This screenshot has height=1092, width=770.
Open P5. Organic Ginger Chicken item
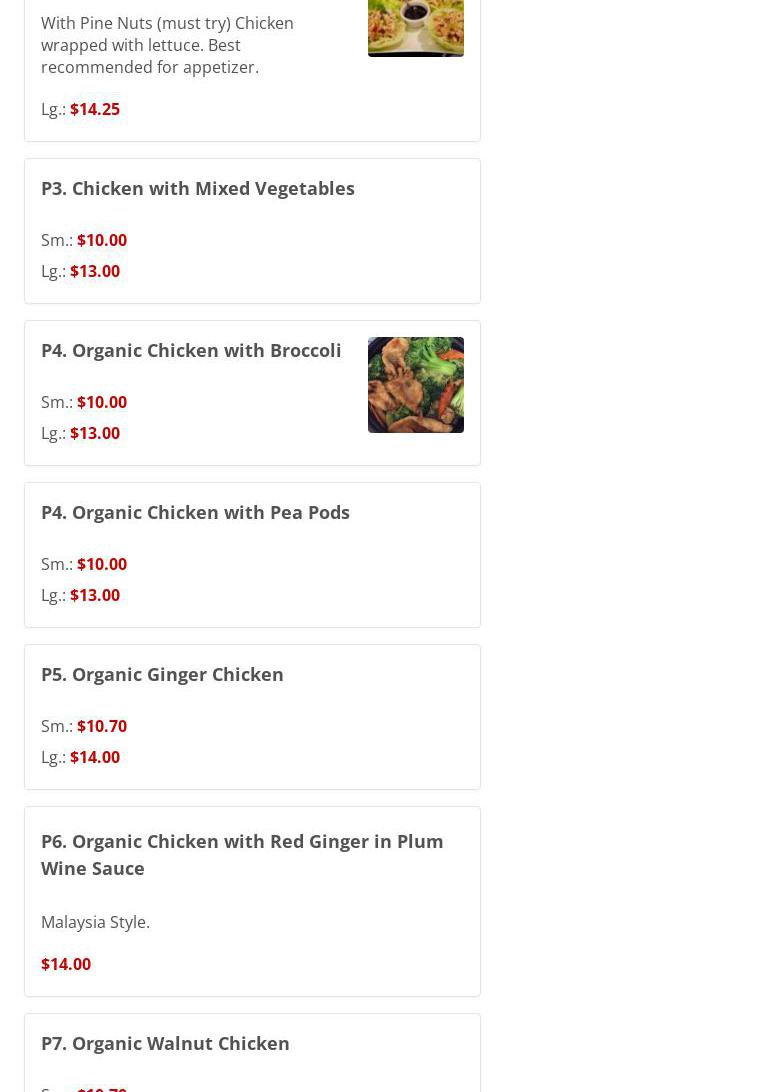click(162, 674)
